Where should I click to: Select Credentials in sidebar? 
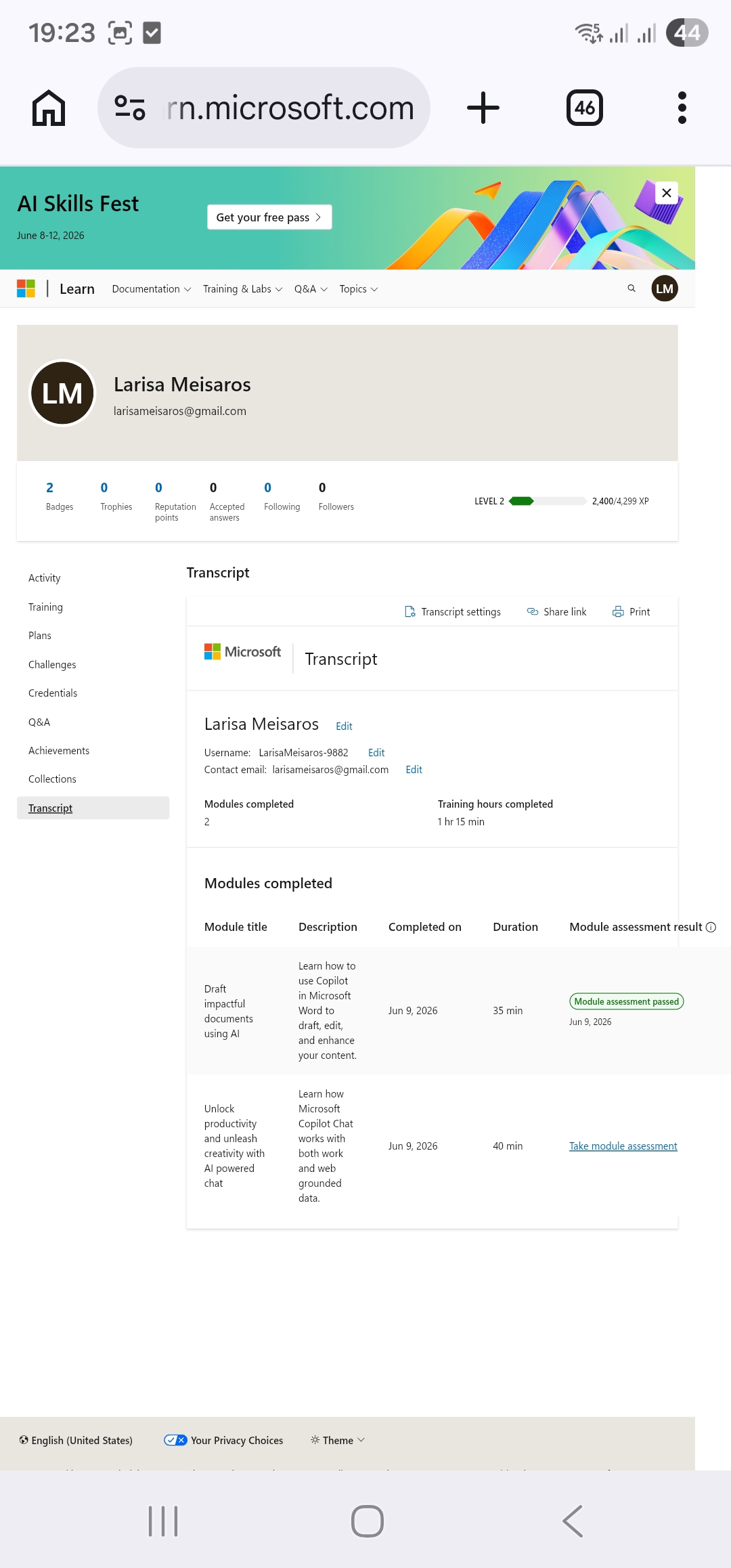point(53,693)
